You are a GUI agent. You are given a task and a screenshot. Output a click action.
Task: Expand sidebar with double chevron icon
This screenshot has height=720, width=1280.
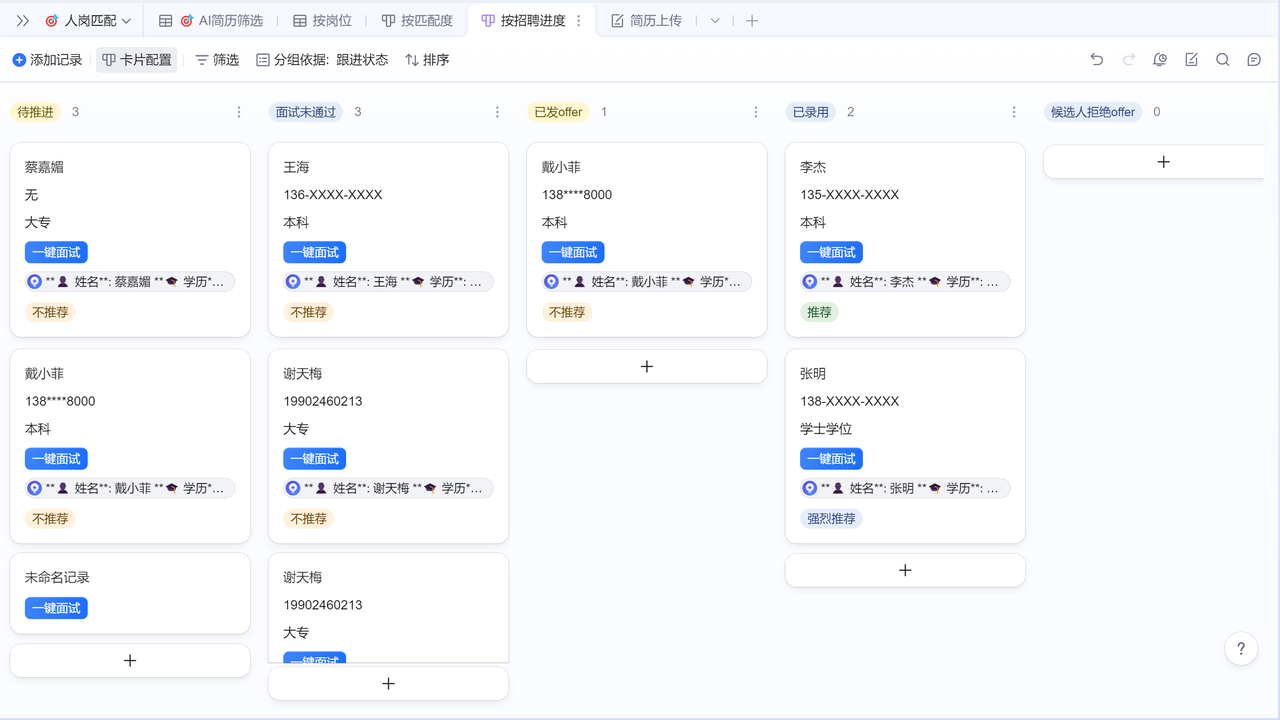tap(23, 20)
